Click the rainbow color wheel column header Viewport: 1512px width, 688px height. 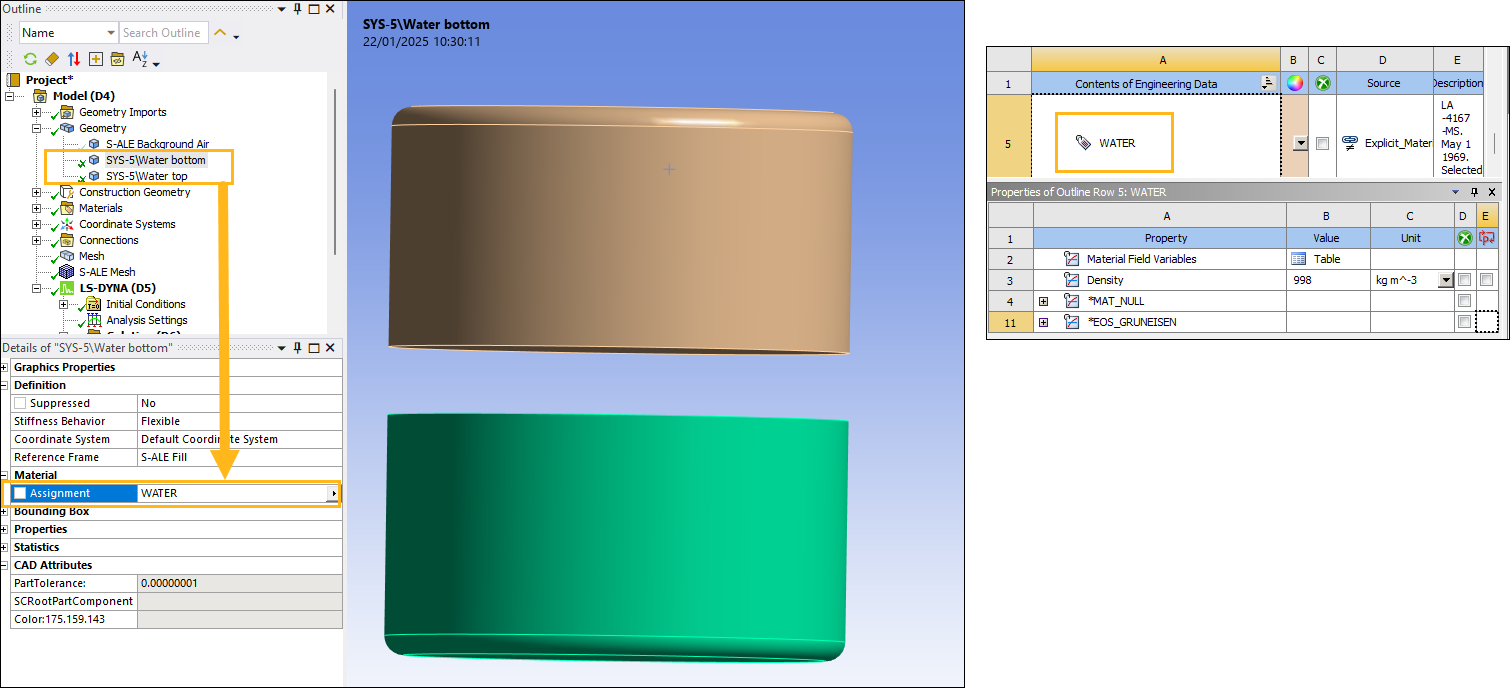click(1295, 83)
